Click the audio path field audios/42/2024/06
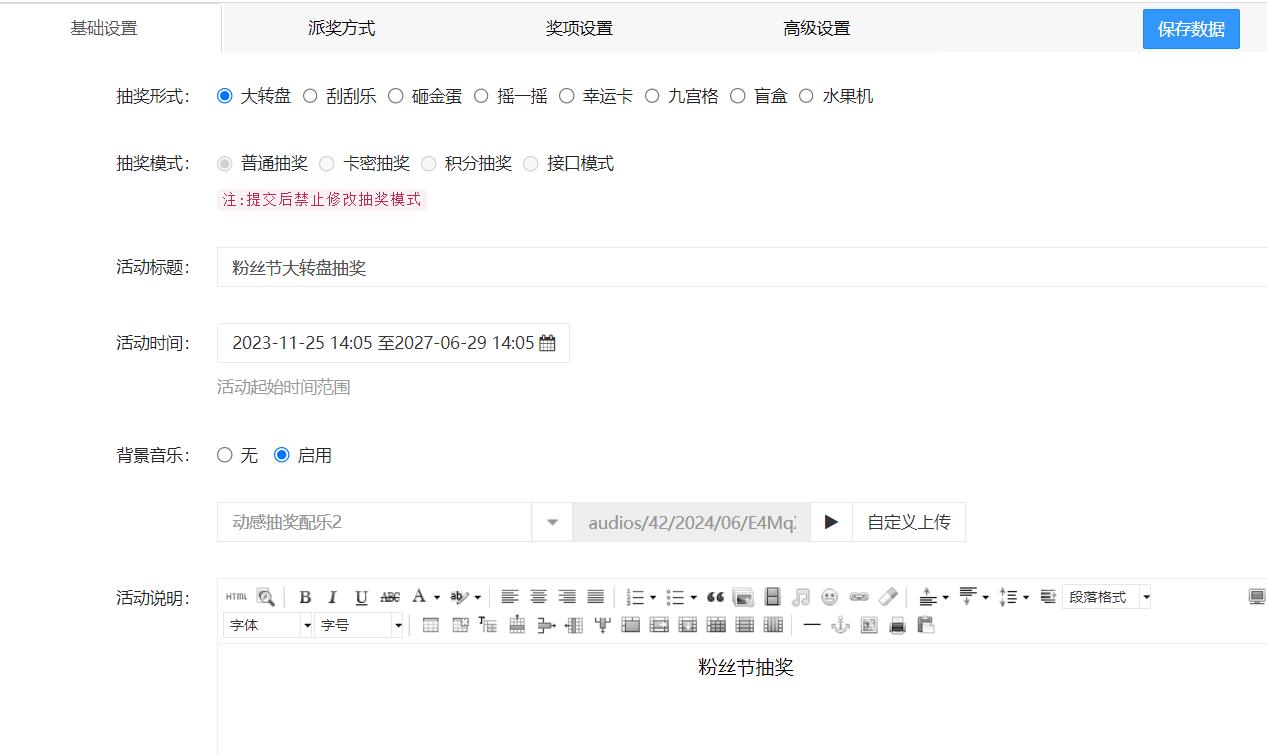The height and width of the screenshot is (755, 1267). 692,522
